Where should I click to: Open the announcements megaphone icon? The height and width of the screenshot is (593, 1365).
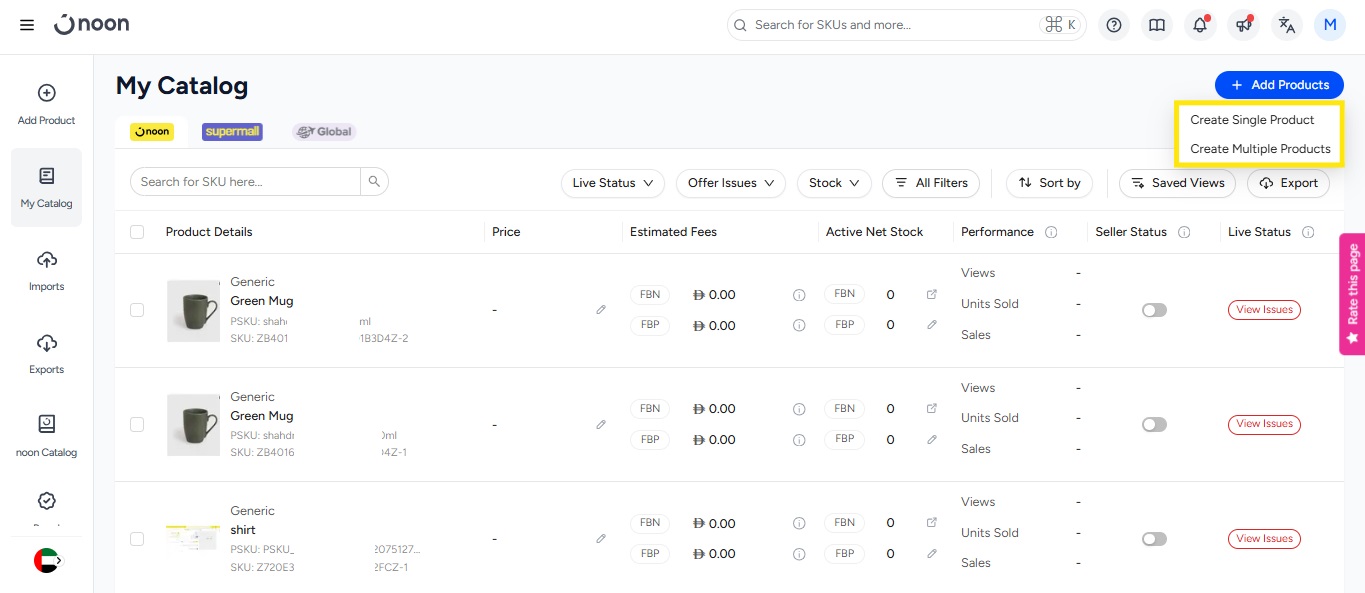pos(1243,25)
